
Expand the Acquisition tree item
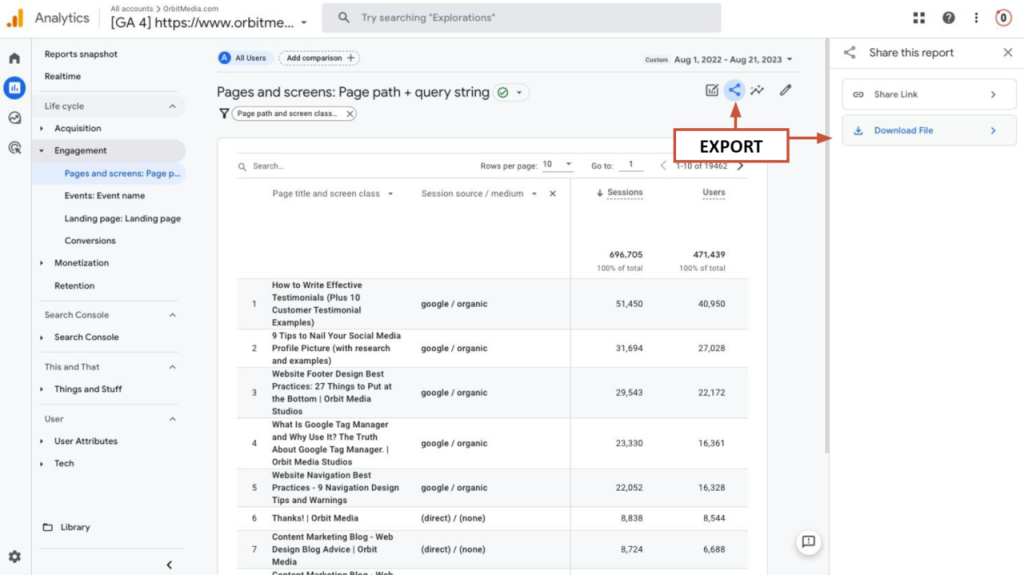(41, 128)
